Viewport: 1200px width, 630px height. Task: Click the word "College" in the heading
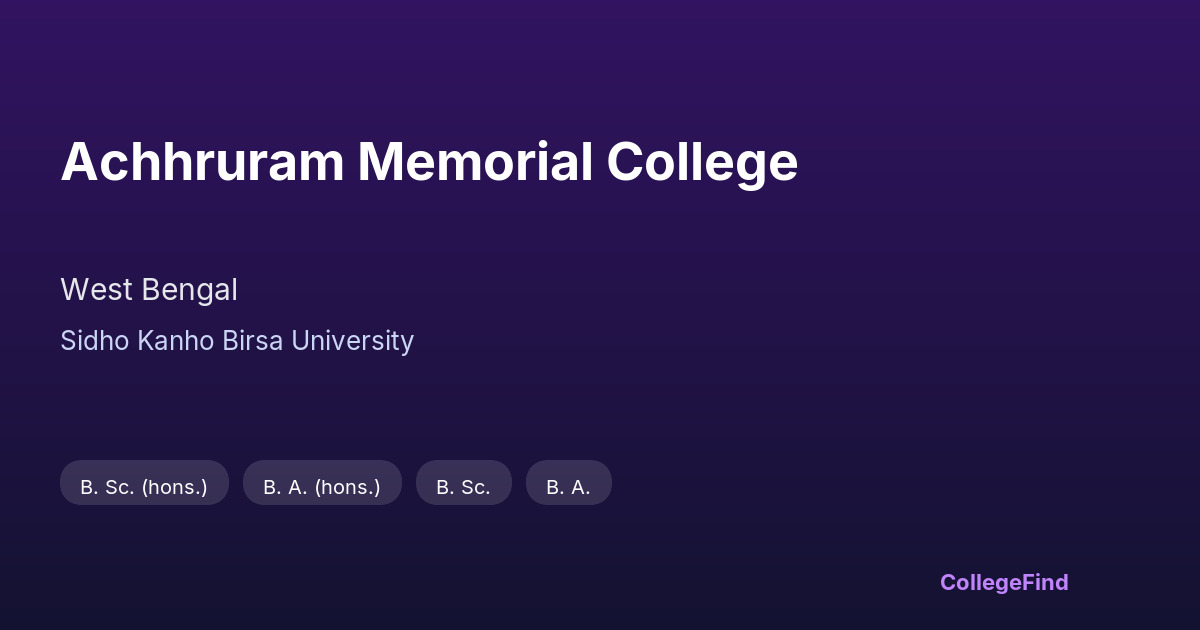702,162
